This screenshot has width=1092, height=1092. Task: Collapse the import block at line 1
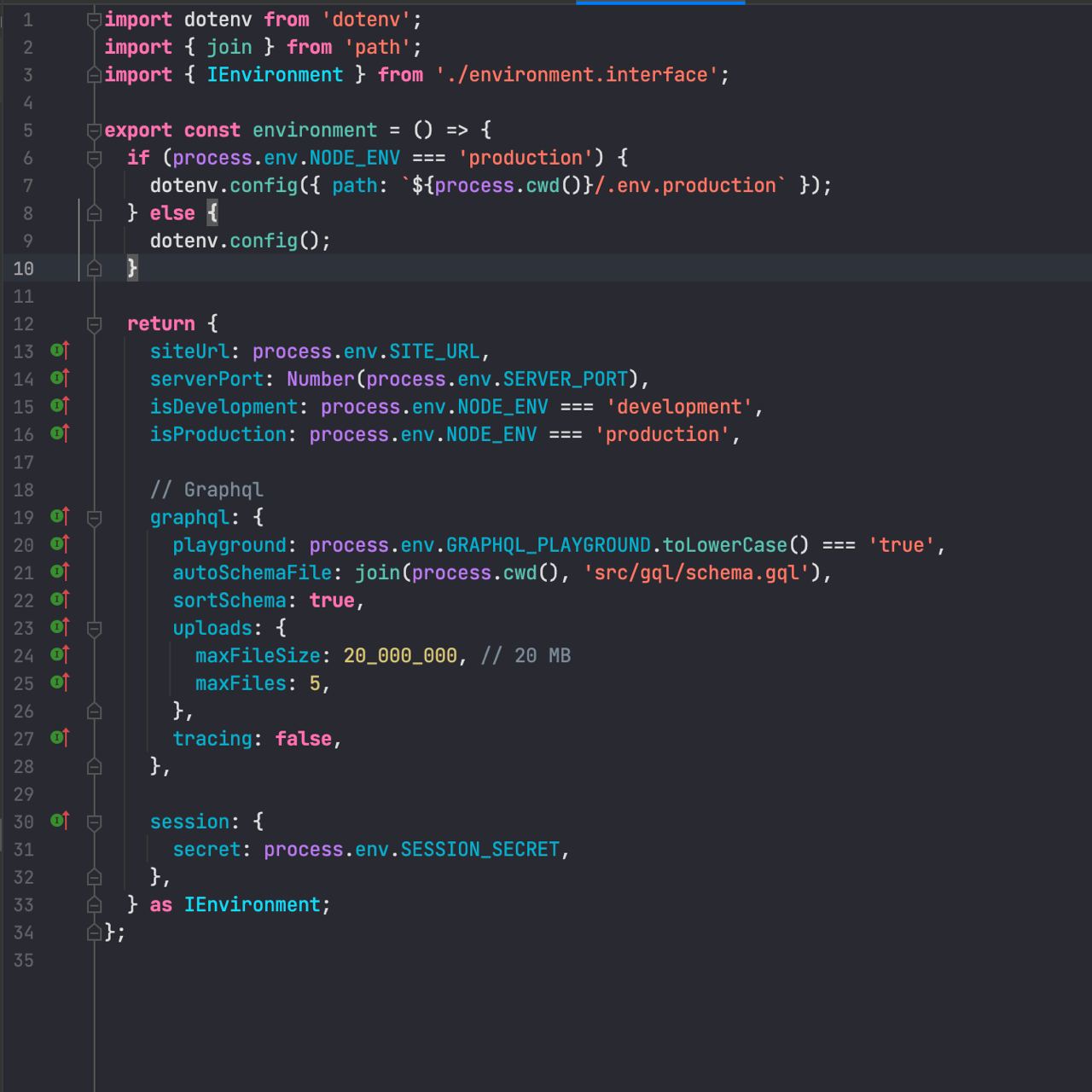95,20
